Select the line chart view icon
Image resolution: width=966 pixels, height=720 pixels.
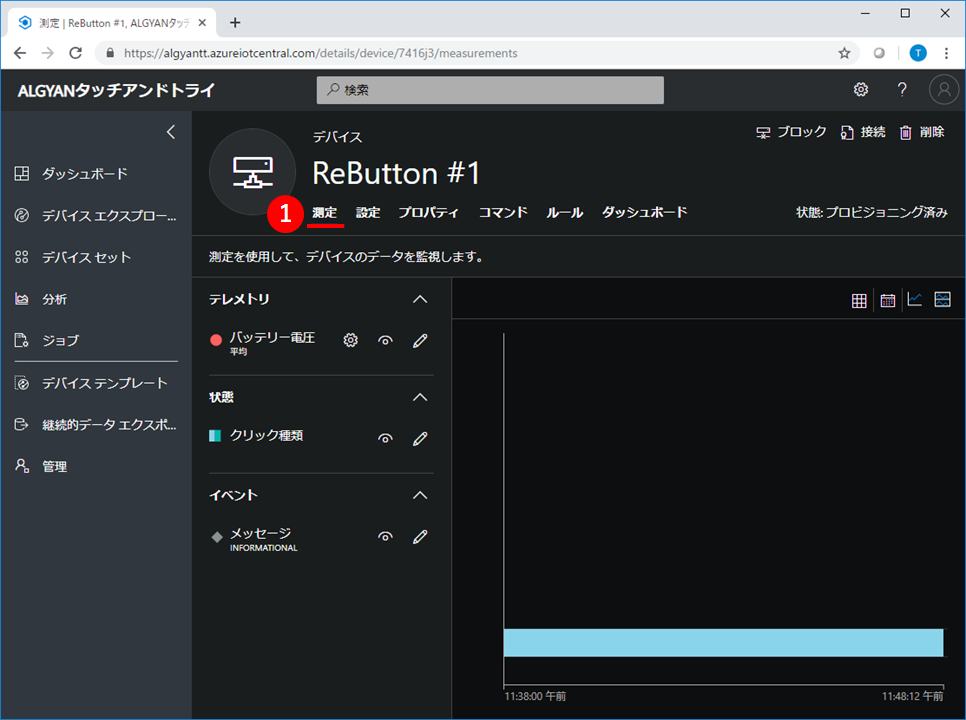pos(915,299)
